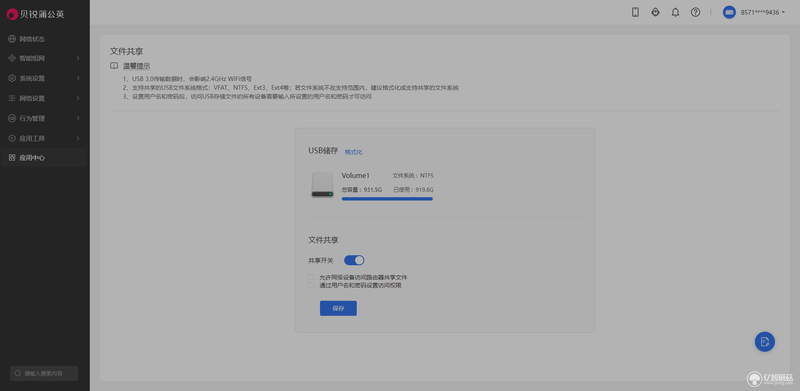Screen dimensions: 800x391
Task: Go to 网络状态 in sidebar
Action: click(45, 39)
